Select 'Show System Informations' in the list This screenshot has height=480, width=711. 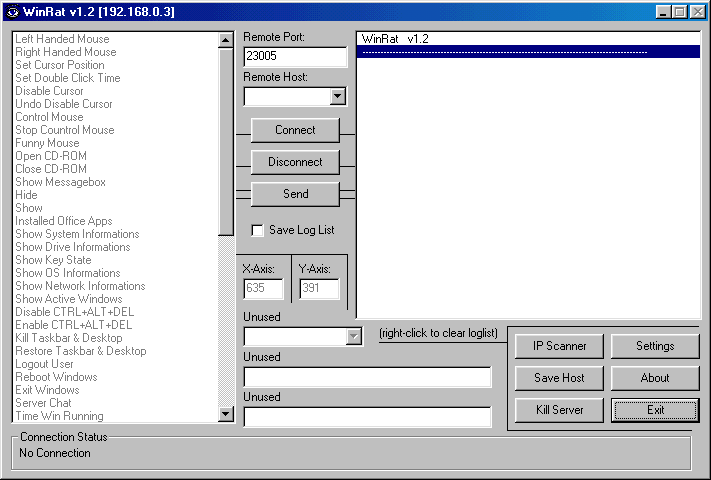tap(76, 234)
